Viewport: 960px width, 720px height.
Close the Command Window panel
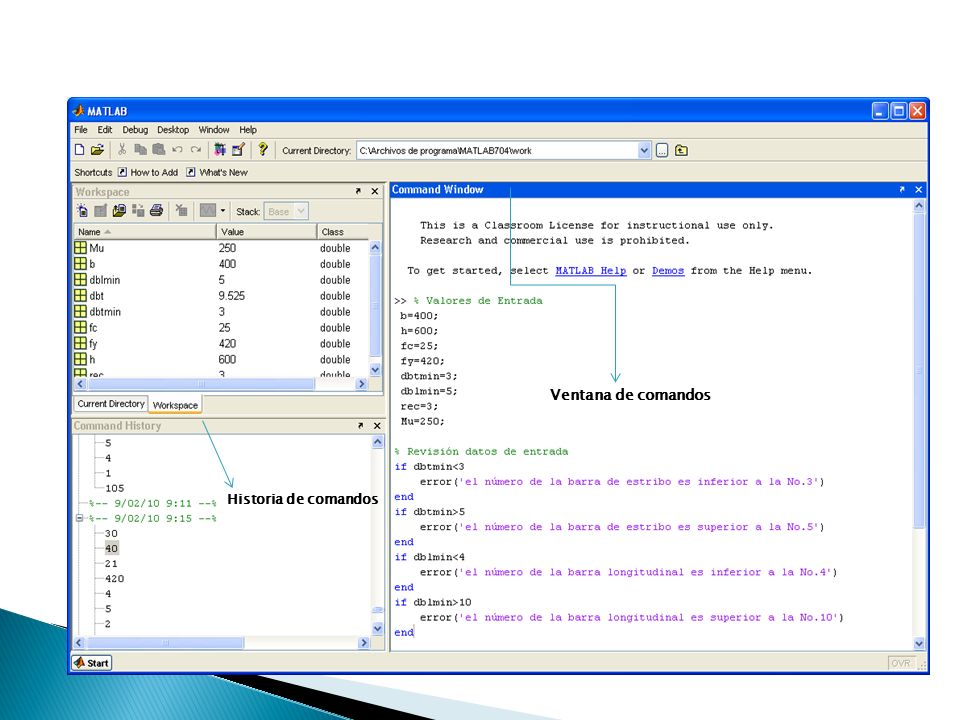pyautogui.click(x=918, y=190)
